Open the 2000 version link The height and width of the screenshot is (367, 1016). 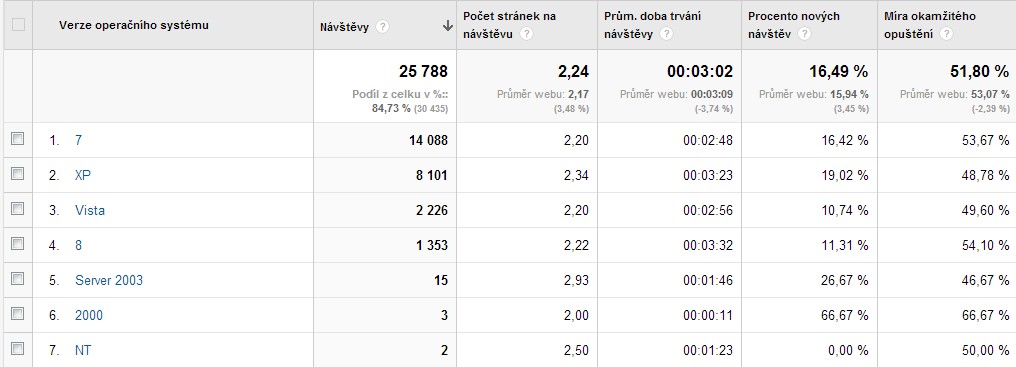point(89,315)
